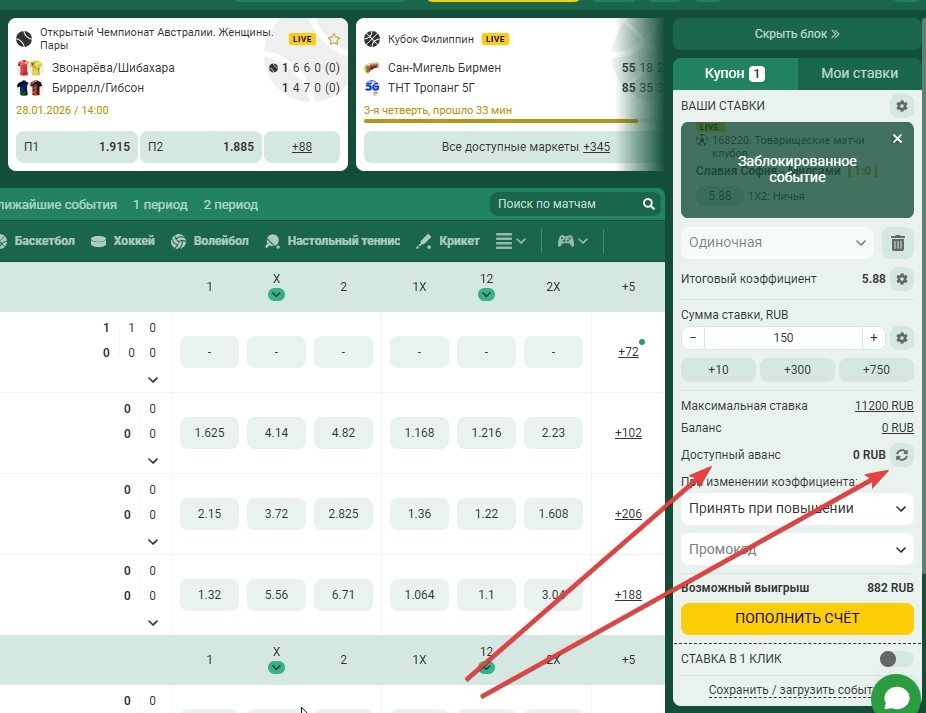The height and width of the screenshot is (713, 926).
Task: Increase stake with the plus stepper
Action: click(x=874, y=338)
